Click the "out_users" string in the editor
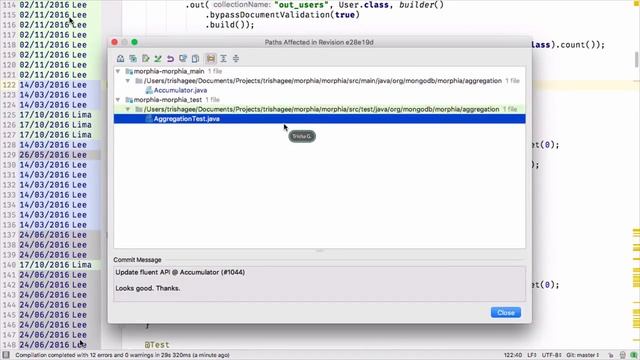Screen dimensions: 640x360 click(301, 5)
